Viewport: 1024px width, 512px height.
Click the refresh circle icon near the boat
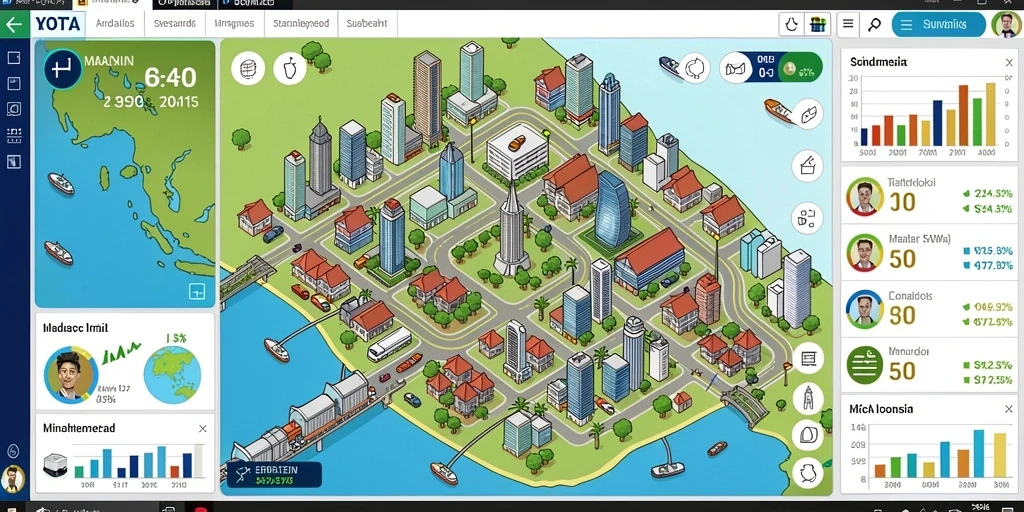694,67
